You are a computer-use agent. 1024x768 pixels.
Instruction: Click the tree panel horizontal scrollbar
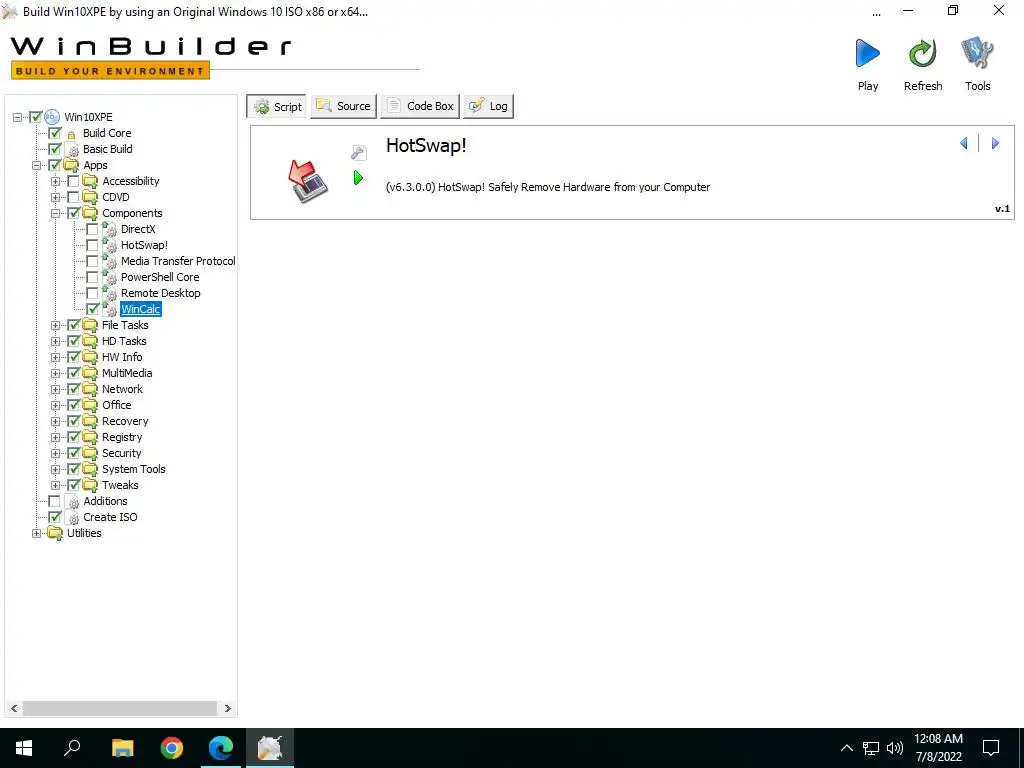[x=120, y=708]
